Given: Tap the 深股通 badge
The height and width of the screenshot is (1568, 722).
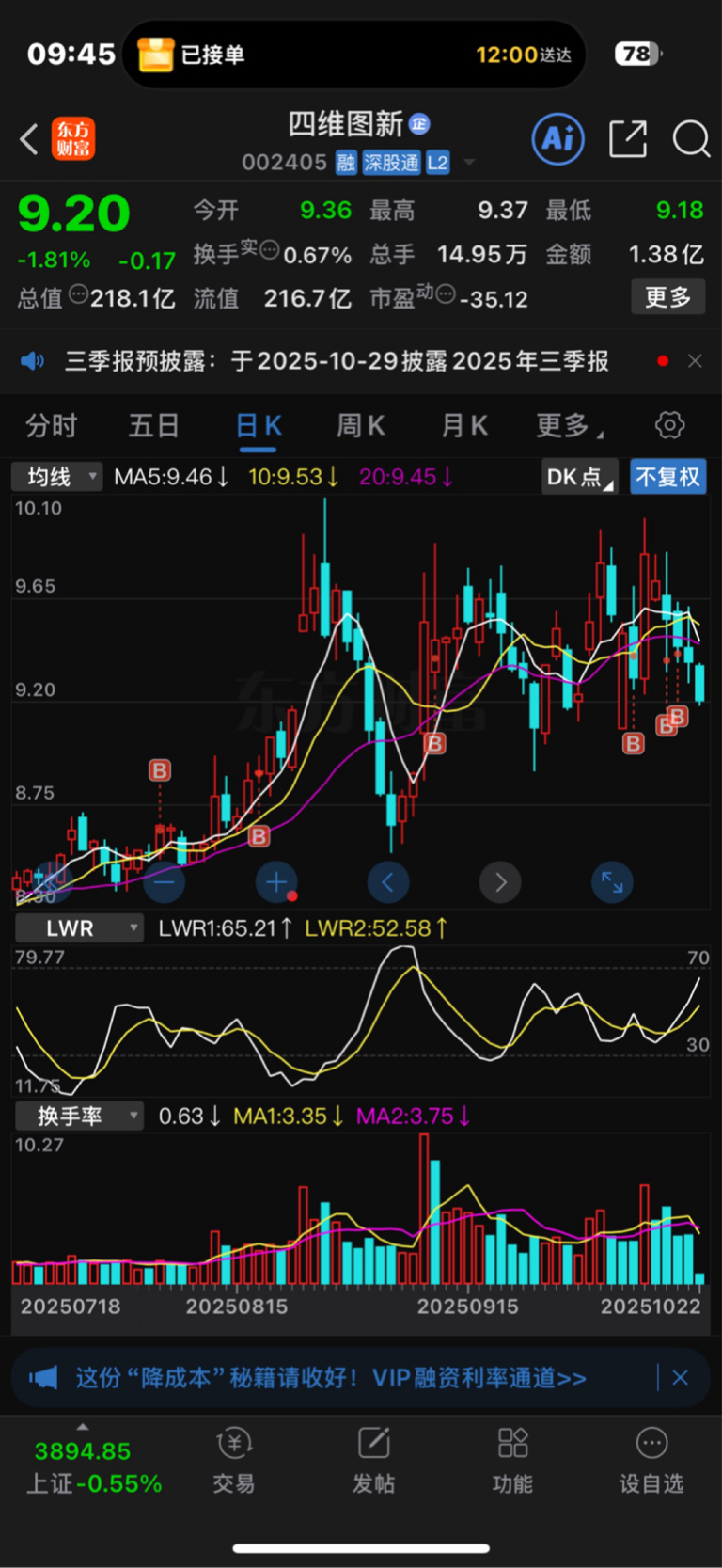Looking at the screenshot, I should click(x=391, y=163).
